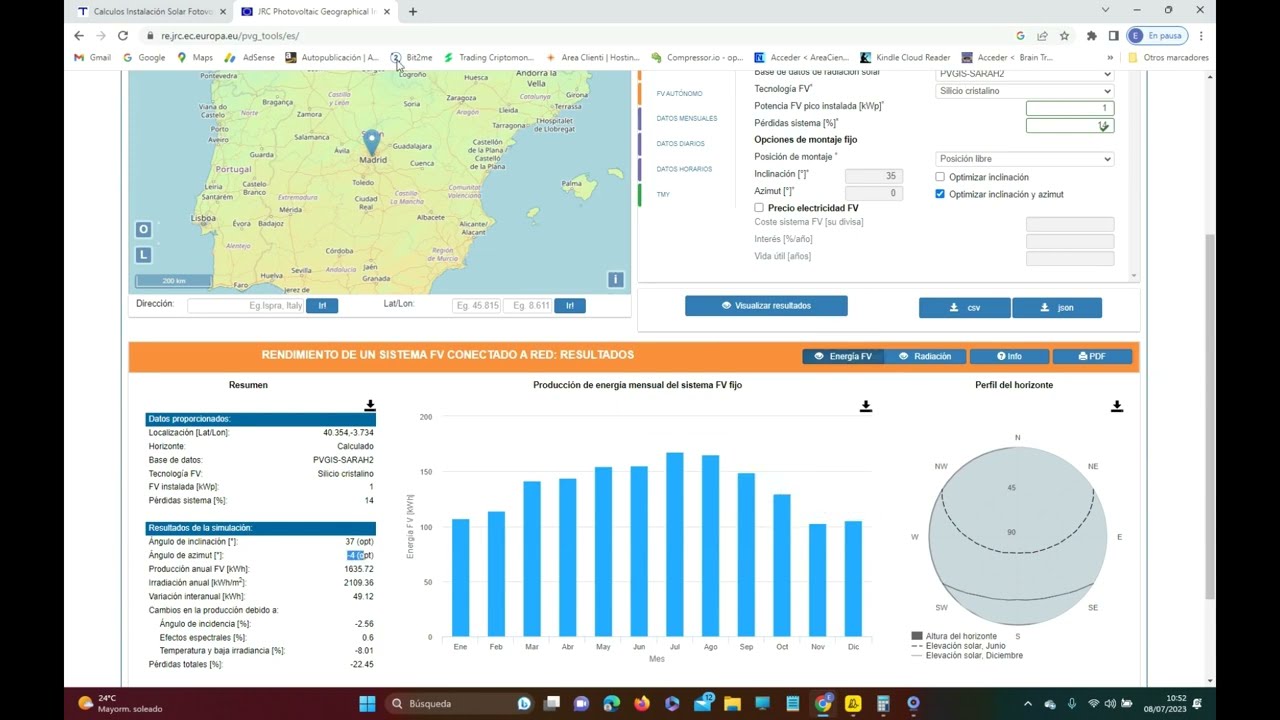Click Ir! button next to Dirección field
1280x720 pixels.
[322, 306]
